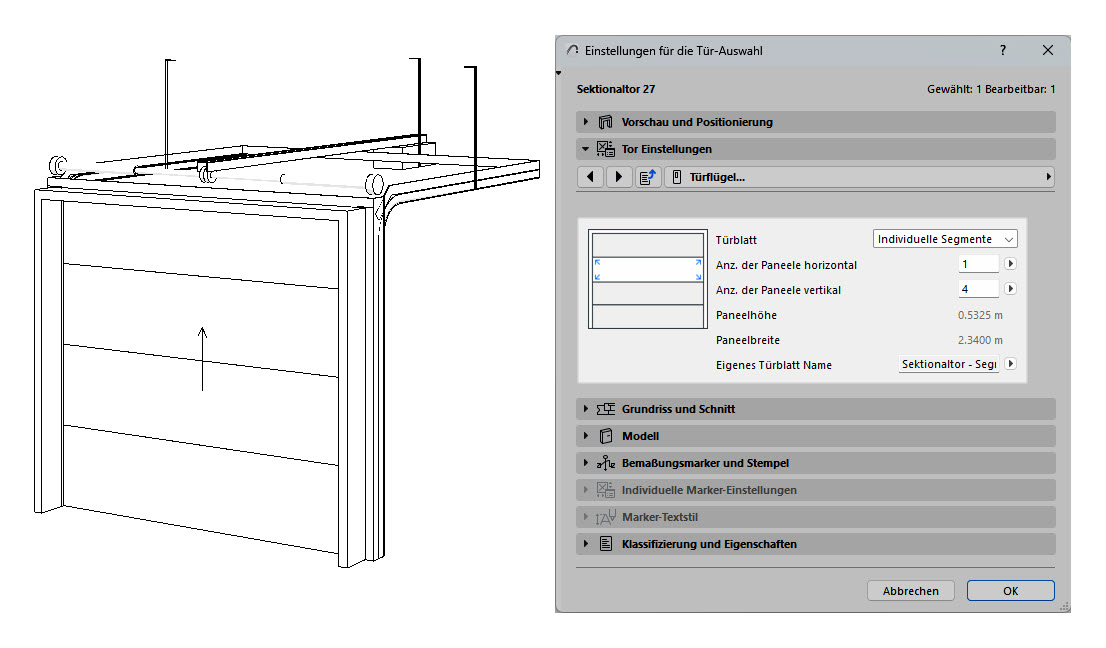Expand the Grundriss und Schnitt section

(x=585, y=409)
